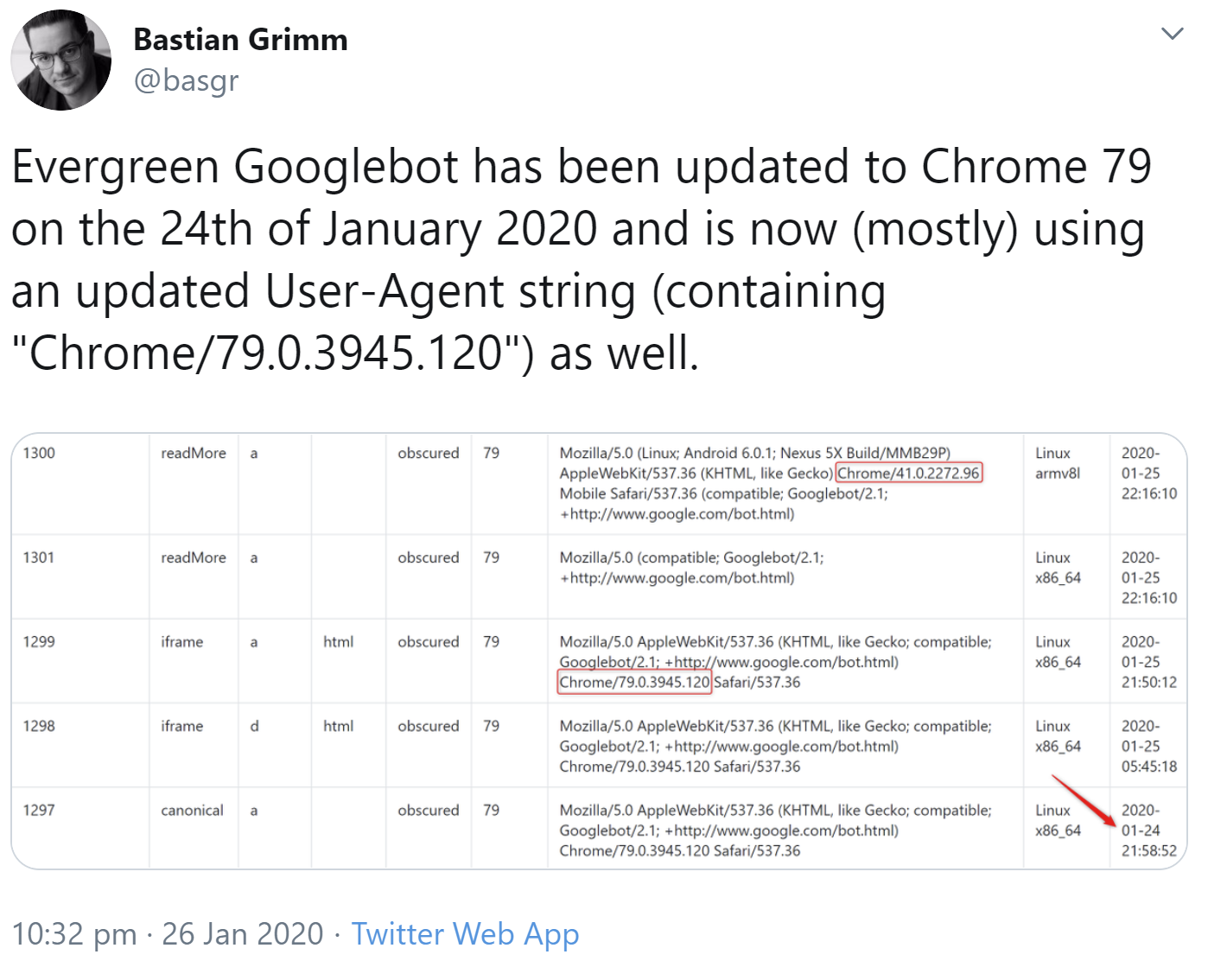Click the name Bastian Grimm
This screenshot has height=980, width=1208.
(x=240, y=38)
